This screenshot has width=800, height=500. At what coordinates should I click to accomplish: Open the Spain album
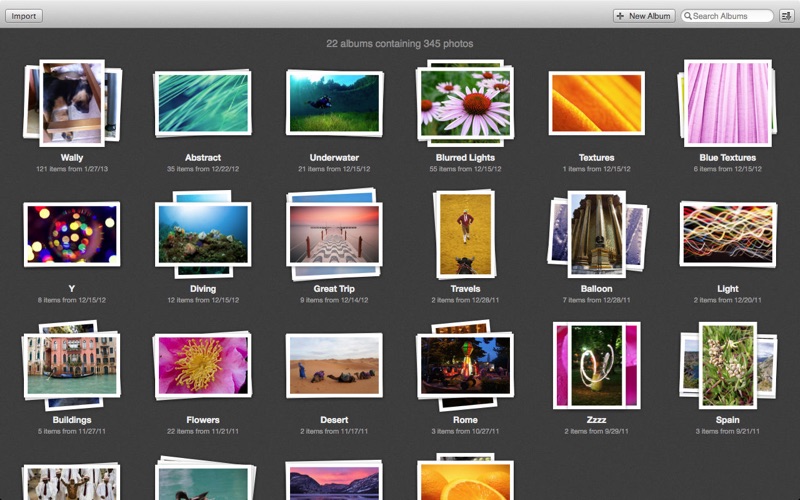(727, 365)
